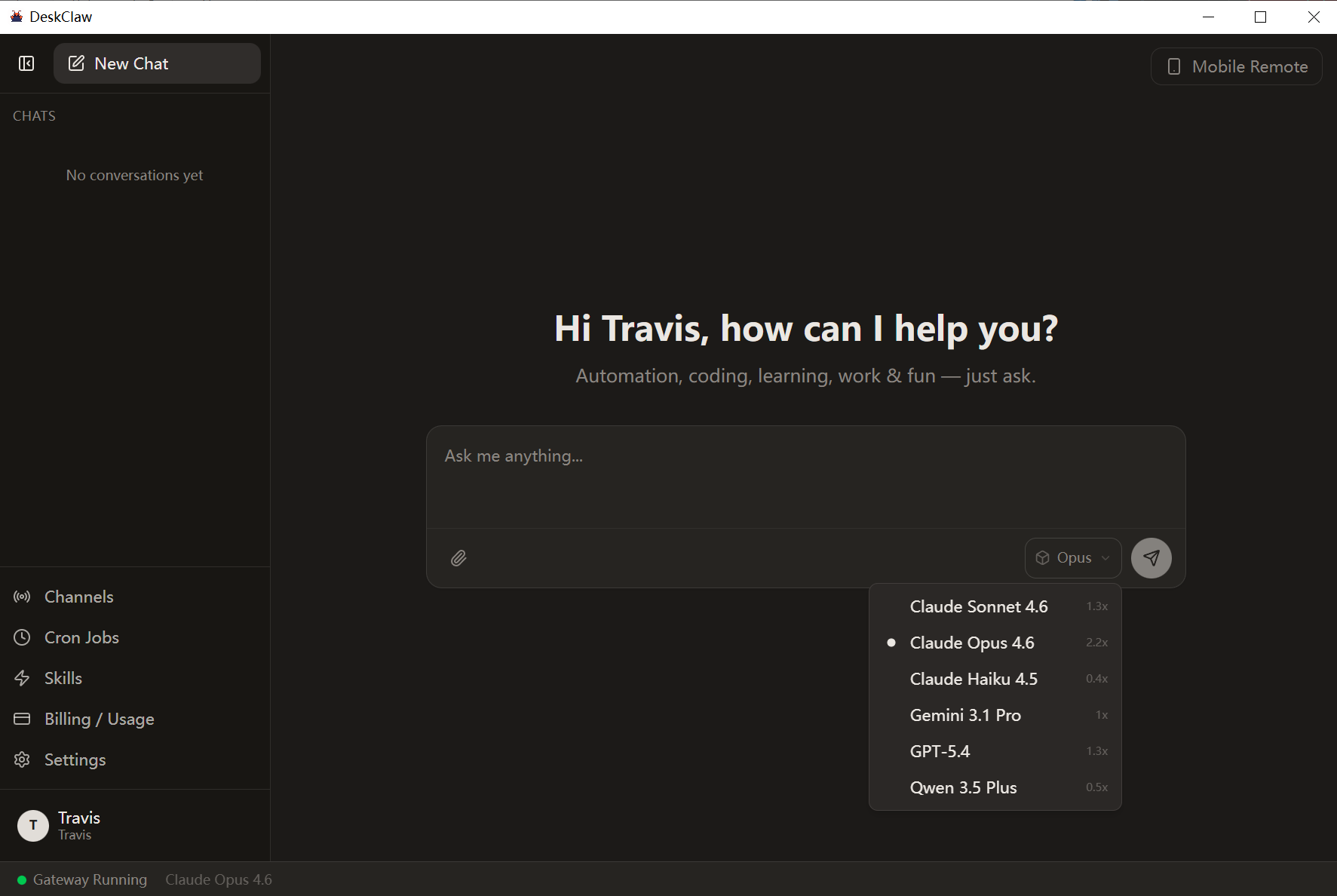Click the Skills lightning bolt icon

pos(23,678)
